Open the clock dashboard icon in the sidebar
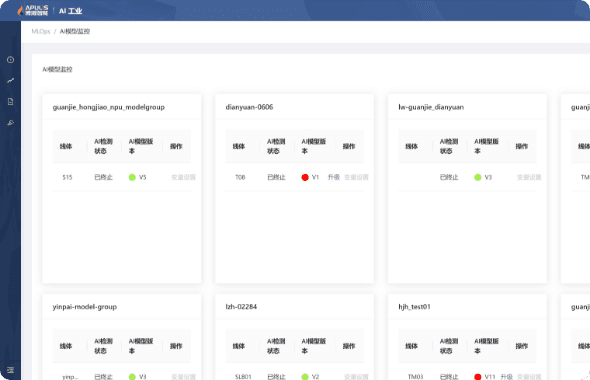Screen dimensions: 590x380 click(x=11, y=59)
